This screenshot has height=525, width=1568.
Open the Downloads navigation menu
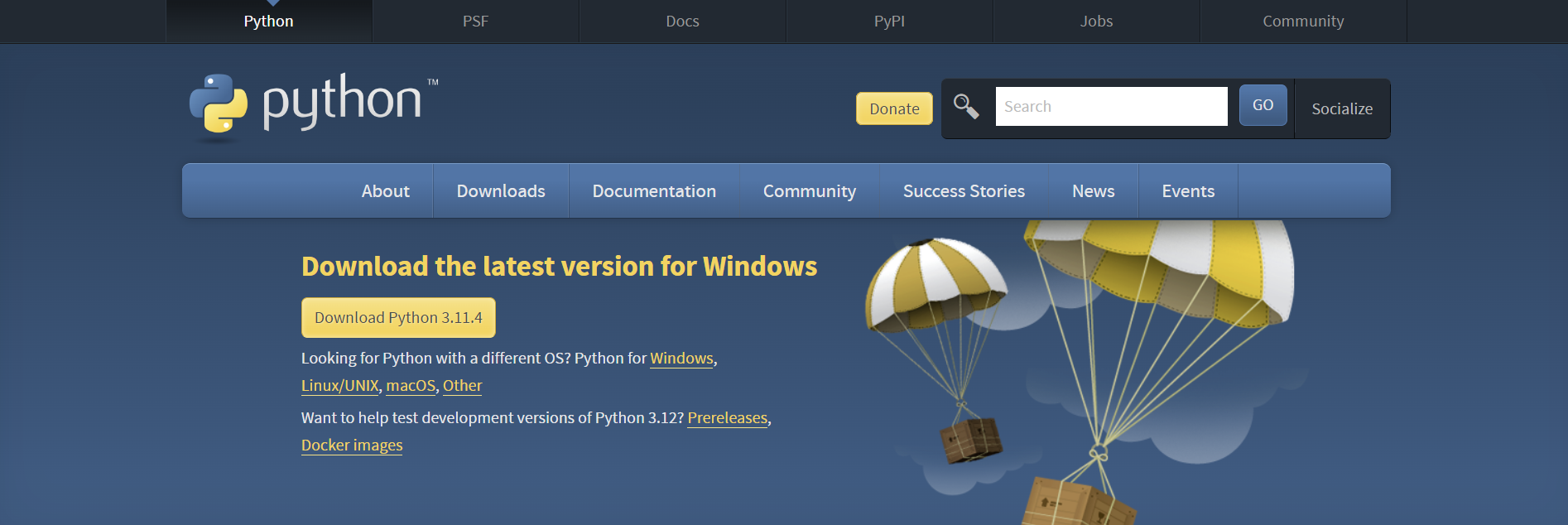(501, 191)
